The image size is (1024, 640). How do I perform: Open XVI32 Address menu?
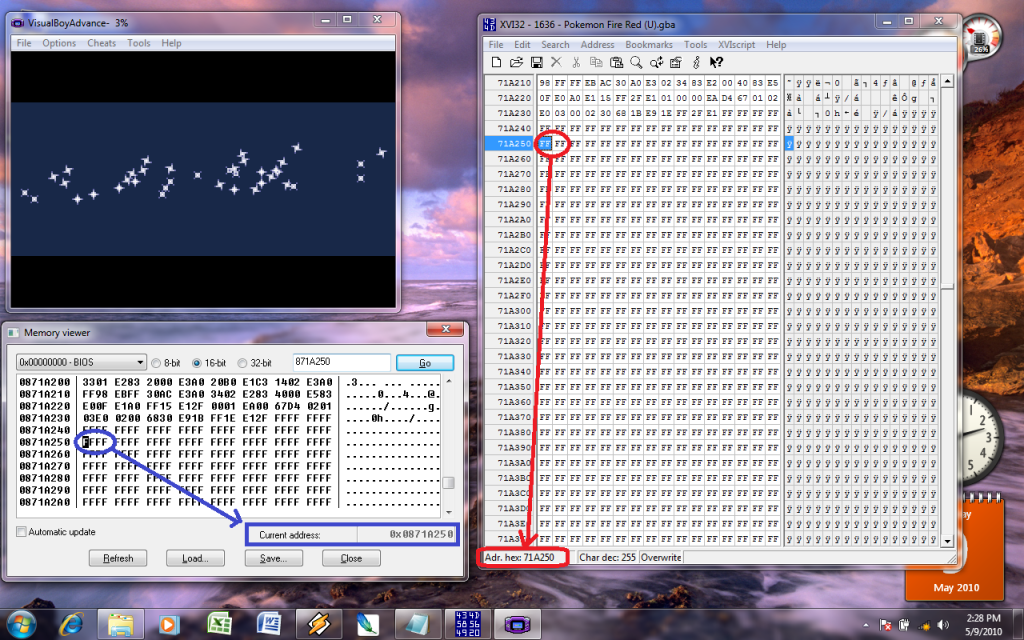pyautogui.click(x=598, y=44)
